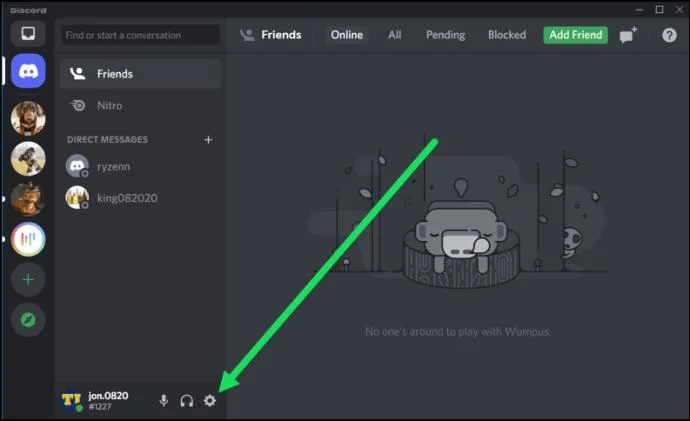Close the Discord window

pyautogui.click(x=679, y=10)
